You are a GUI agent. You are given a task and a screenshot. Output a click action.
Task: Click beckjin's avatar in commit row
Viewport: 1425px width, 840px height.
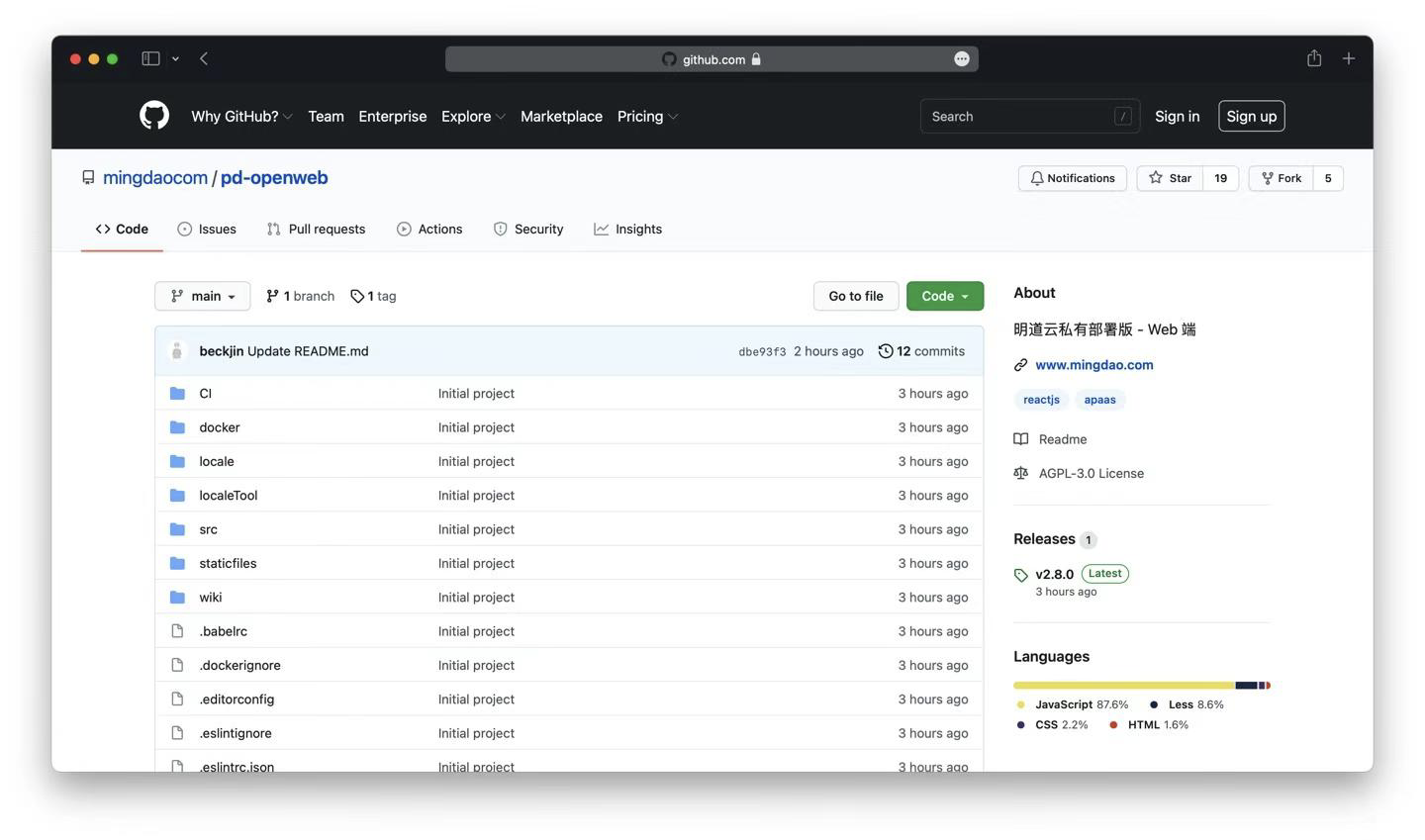coord(177,351)
